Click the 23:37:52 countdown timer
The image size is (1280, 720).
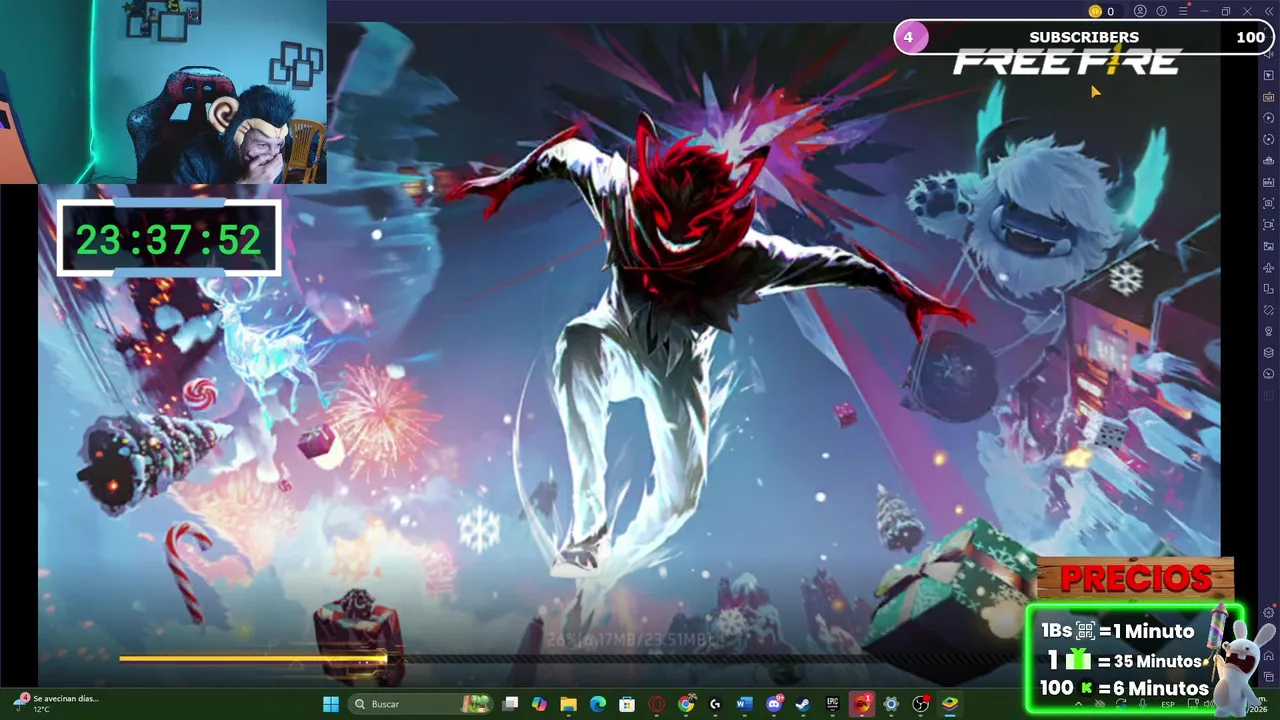(169, 238)
